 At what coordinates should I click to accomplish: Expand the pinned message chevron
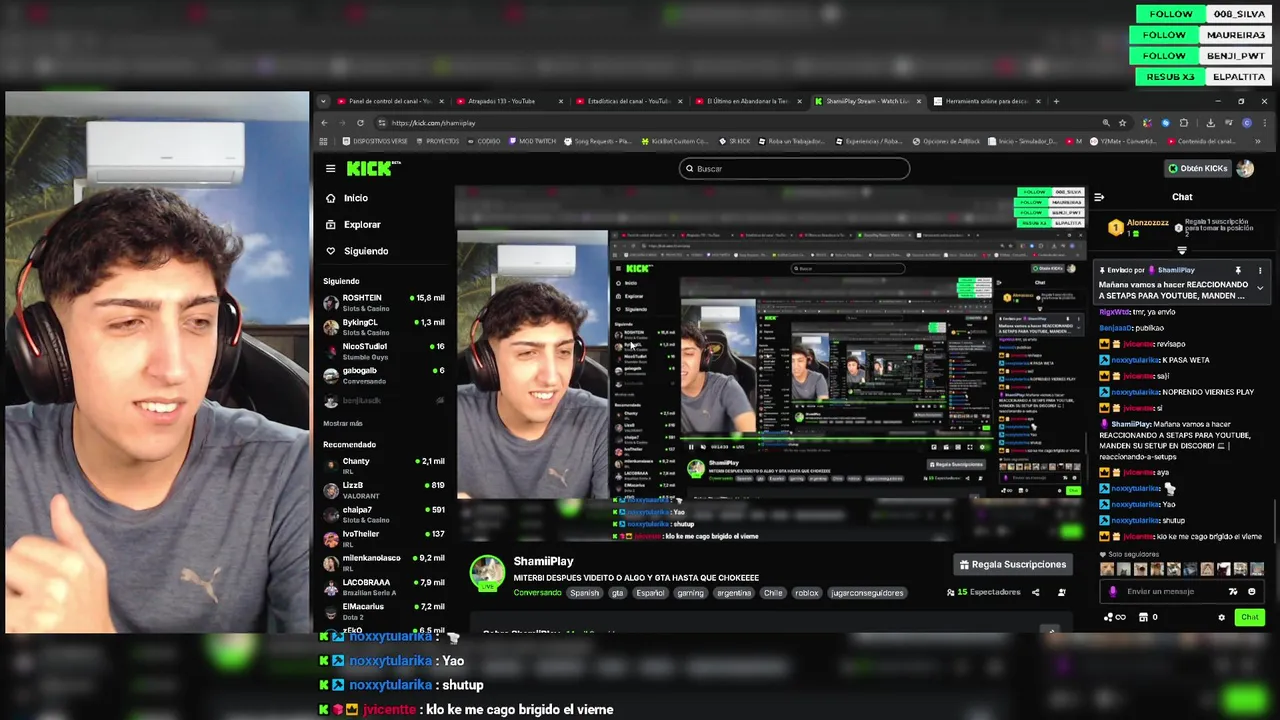pyautogui.click(x=1260, y=288)
